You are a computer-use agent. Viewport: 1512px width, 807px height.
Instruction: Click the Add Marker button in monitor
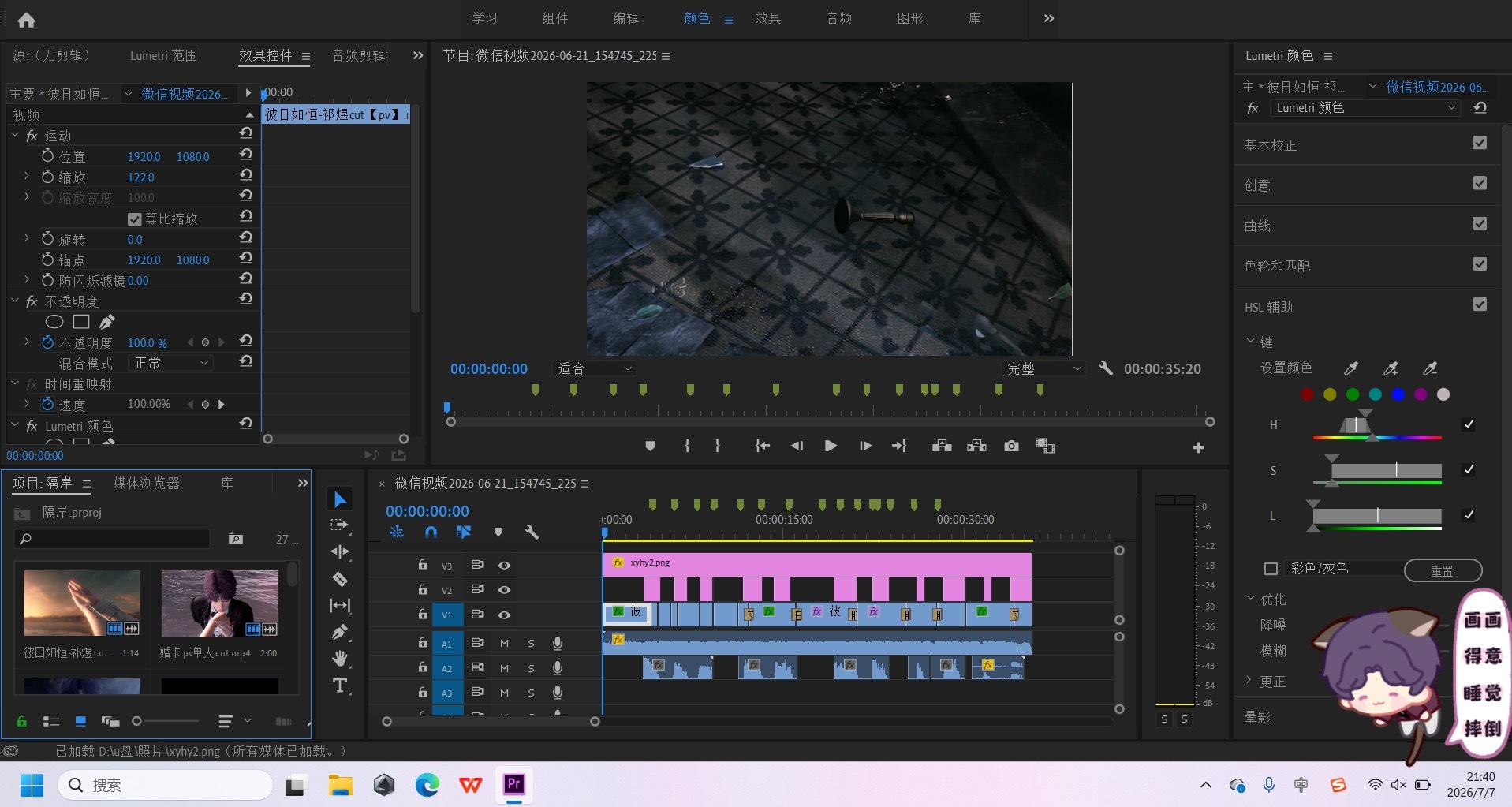[x=650, y=446]
